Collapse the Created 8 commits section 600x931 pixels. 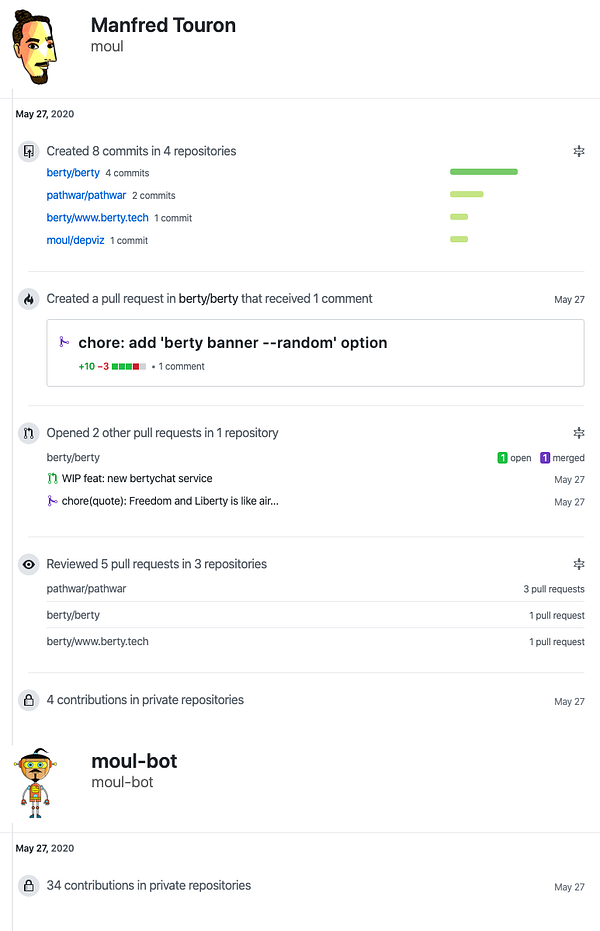point(578,152)
